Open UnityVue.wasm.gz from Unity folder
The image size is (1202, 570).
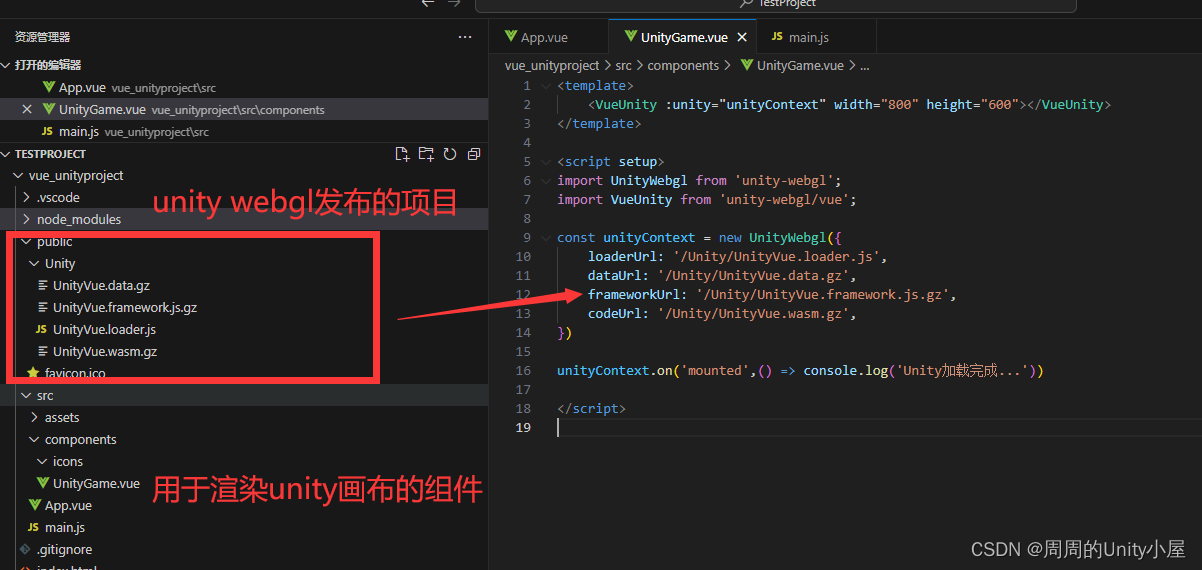104,351
